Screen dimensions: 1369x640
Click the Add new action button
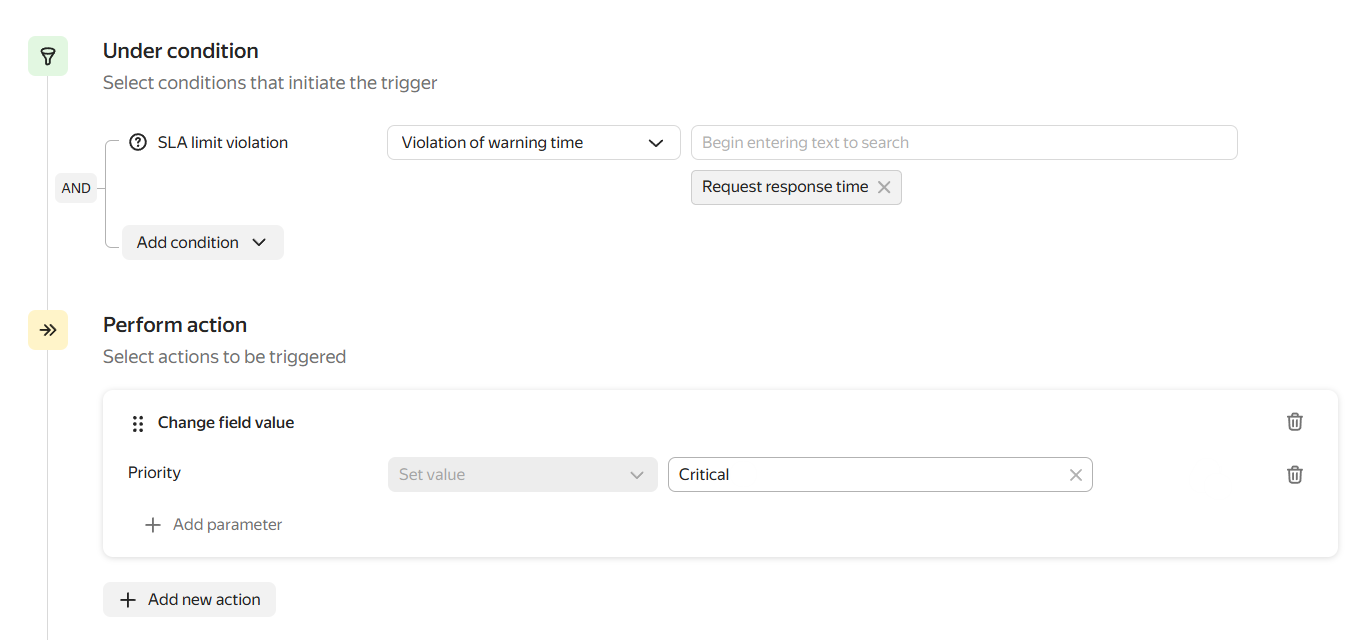tap(189, 600)
